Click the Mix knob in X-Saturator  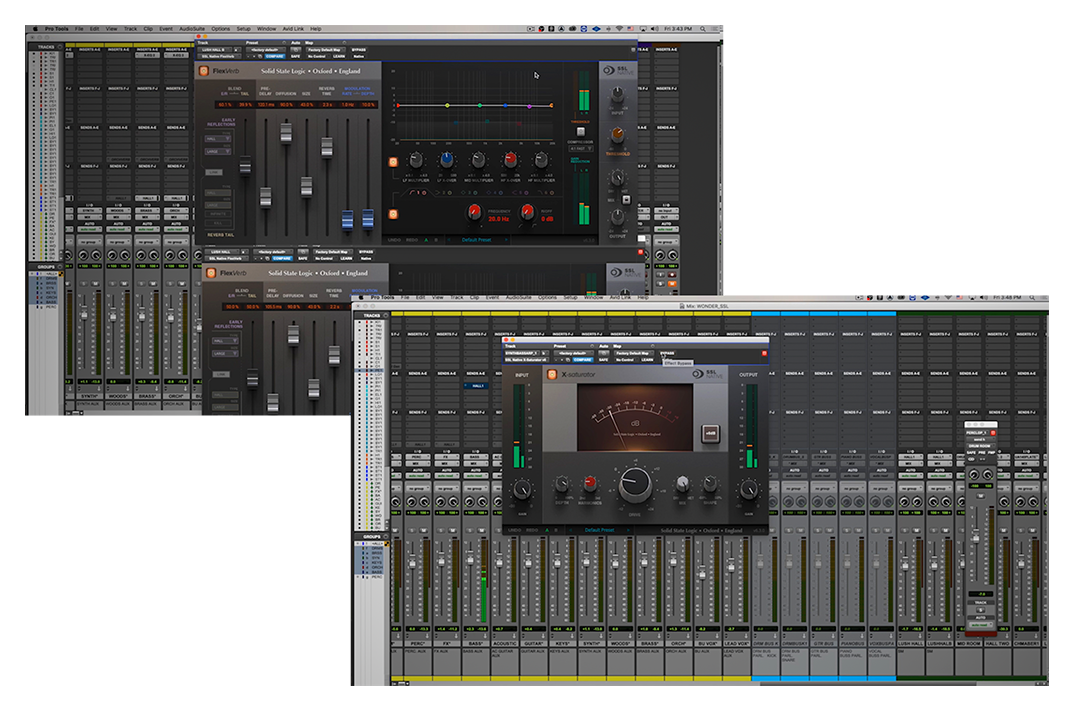[682, 483]
